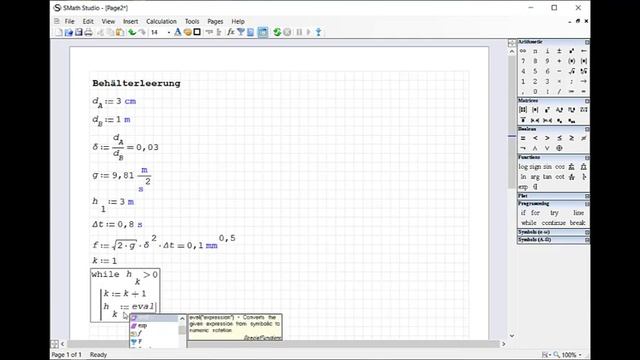Click the definition := operator button
This screenshot has width=640, height=360.
coord(571,91)
